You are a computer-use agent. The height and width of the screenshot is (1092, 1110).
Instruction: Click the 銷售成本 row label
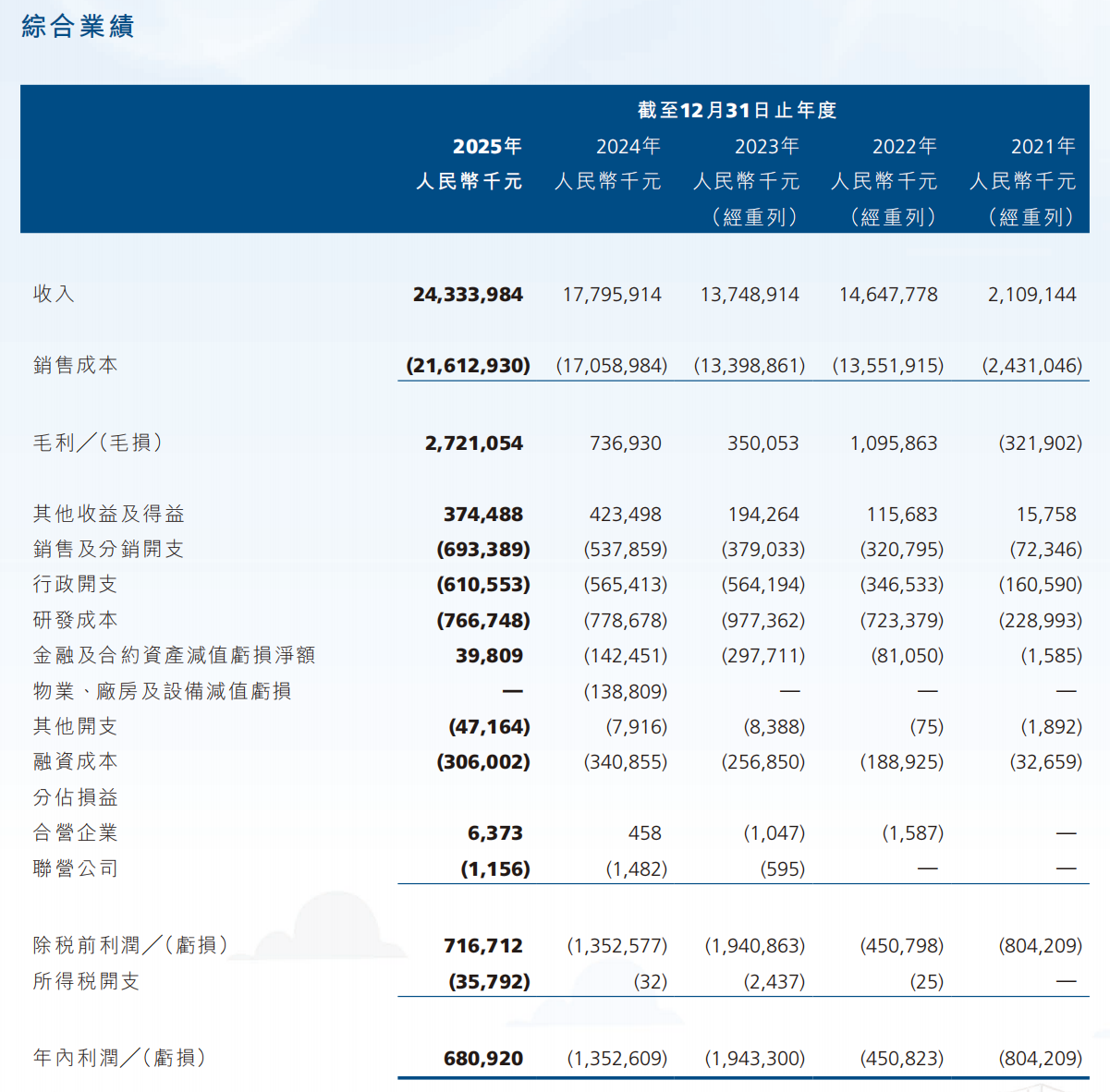(x=76, y=365)
